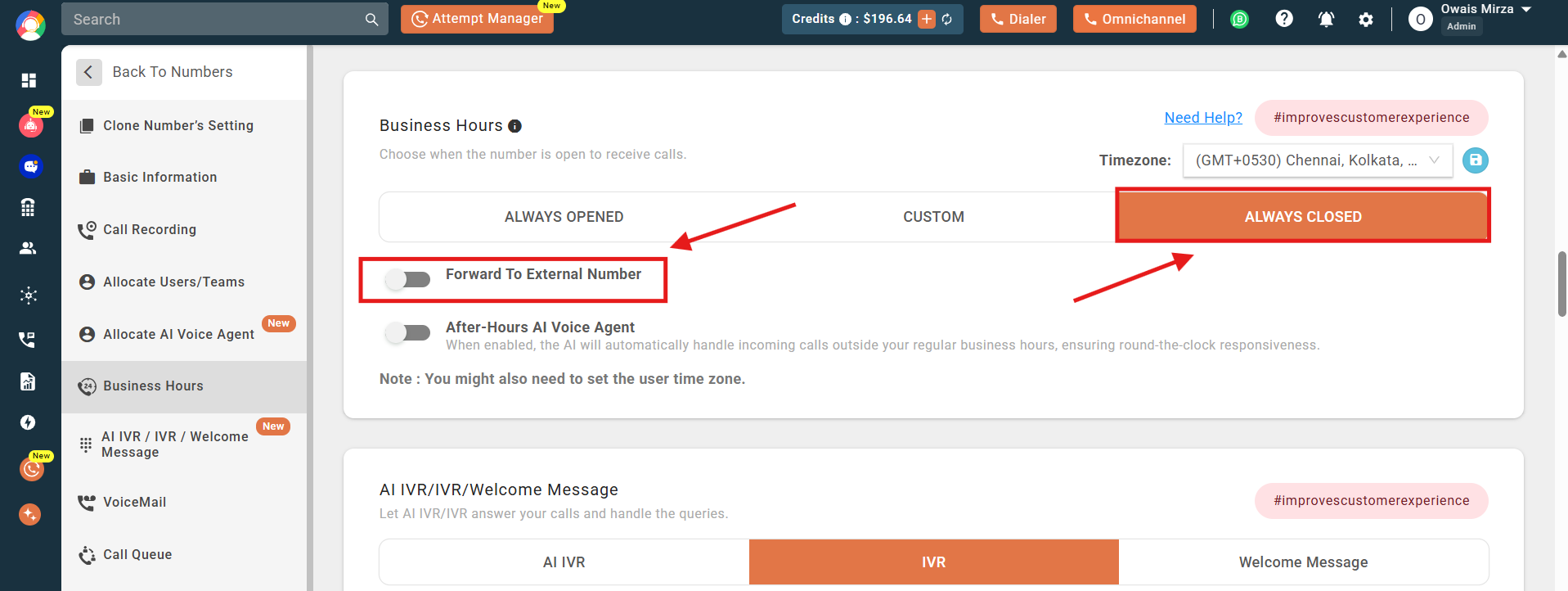Open Basic Information in sidebar
The width and height of the screenshot is (1568, 591).
184,178
